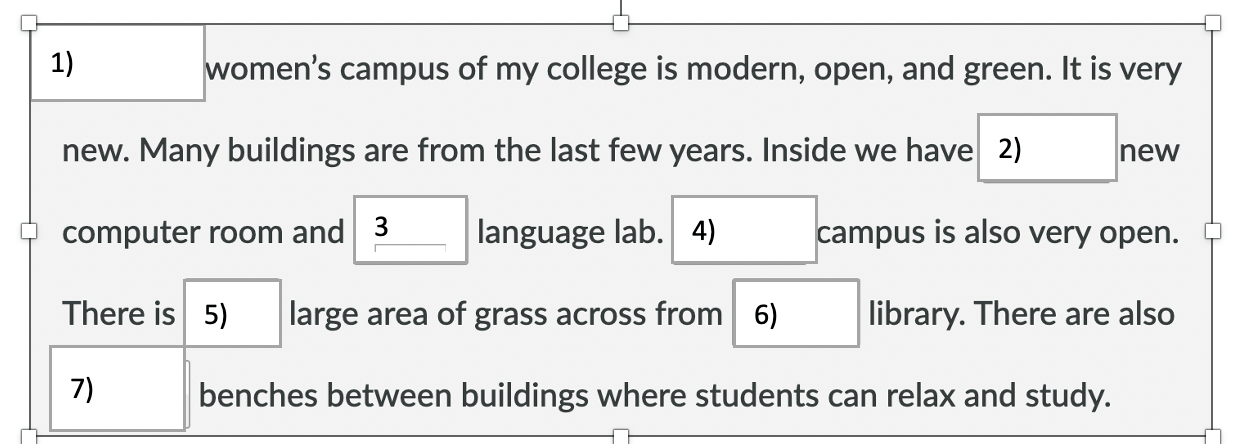Select the blank labeled 2) before 'new'
Viewport: 1240px width, 444px height.
tap(1046, 148)
